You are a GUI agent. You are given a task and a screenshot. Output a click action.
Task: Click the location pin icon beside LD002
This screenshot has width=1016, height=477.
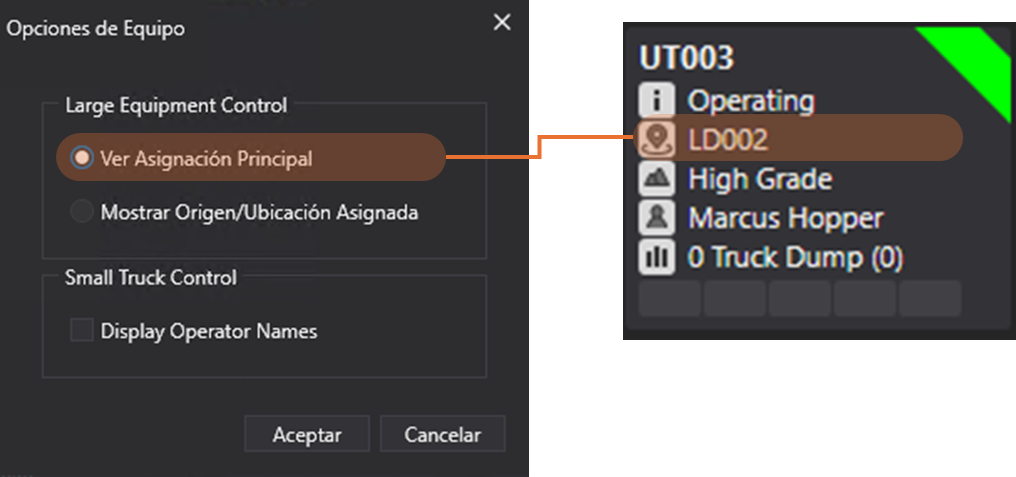tap(655, 139)
